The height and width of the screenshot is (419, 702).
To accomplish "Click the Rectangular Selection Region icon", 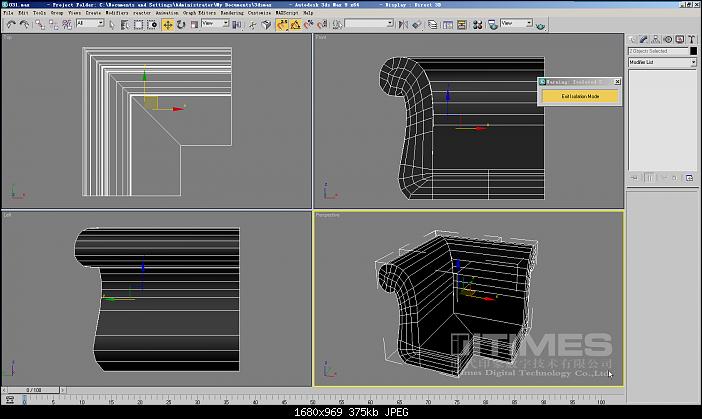I will tap(138, 25).
